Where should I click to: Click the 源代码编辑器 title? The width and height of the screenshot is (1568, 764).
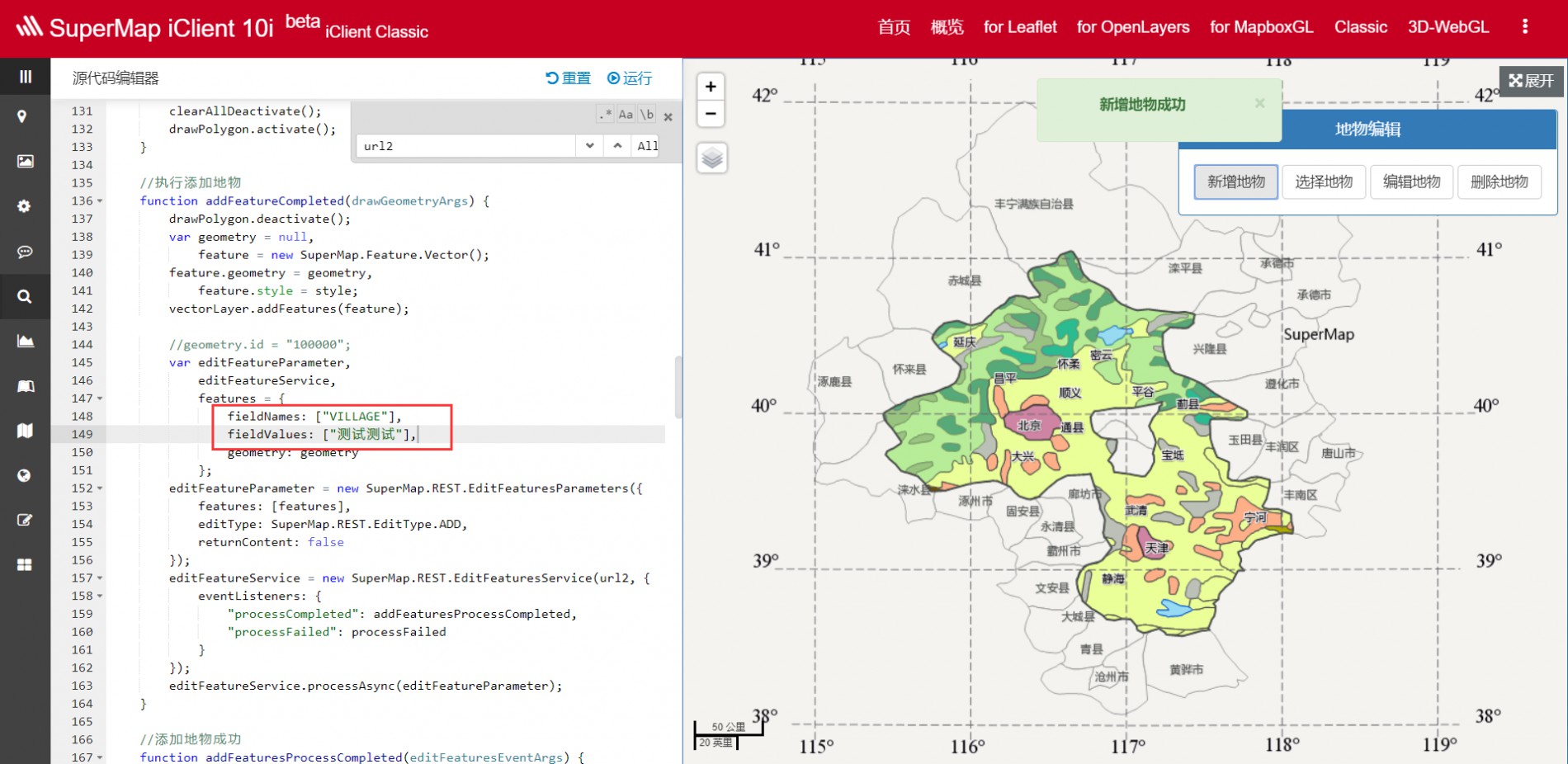pos(116,78)
